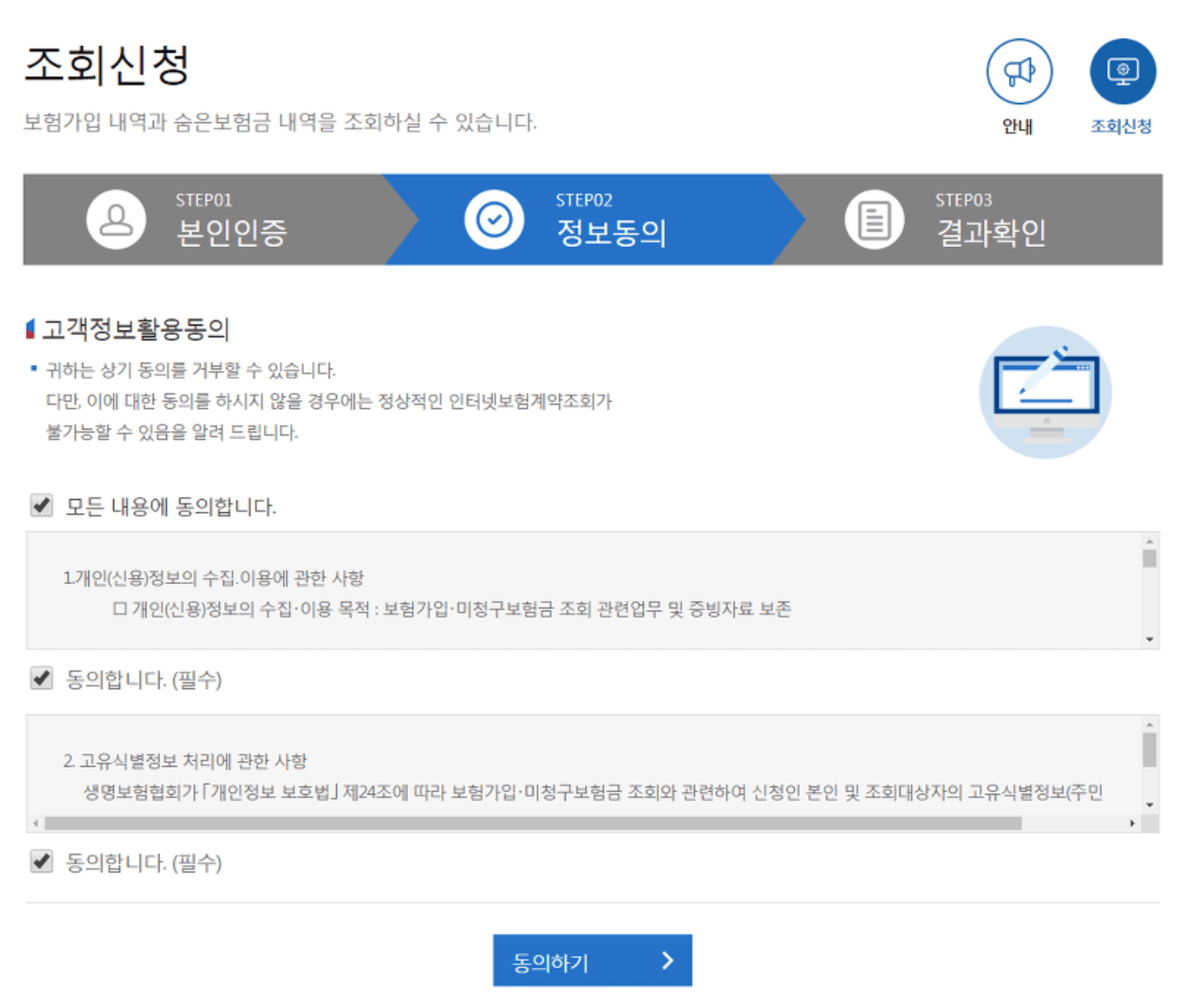The image size is (1188, 1008).
Task: Click the 안내 megaphone icon
Action: click(1019, 71)
